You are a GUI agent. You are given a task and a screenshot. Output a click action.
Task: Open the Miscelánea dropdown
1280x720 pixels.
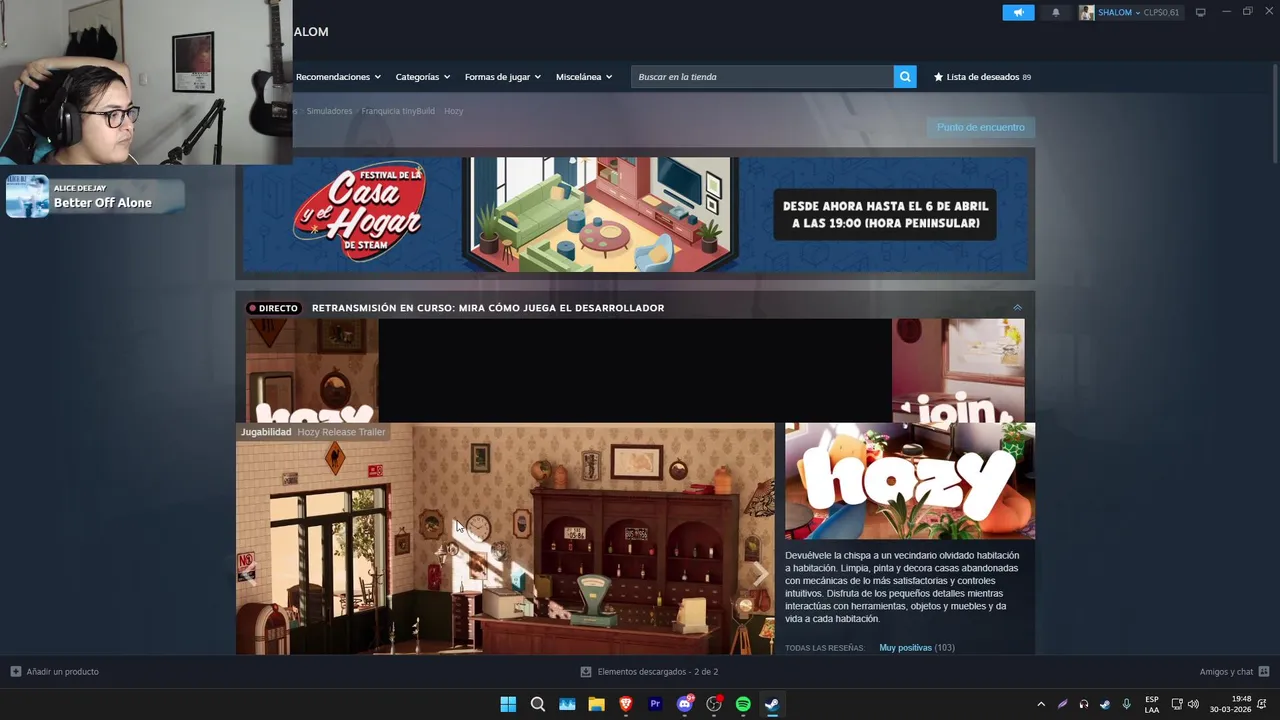tap(584, 77)
